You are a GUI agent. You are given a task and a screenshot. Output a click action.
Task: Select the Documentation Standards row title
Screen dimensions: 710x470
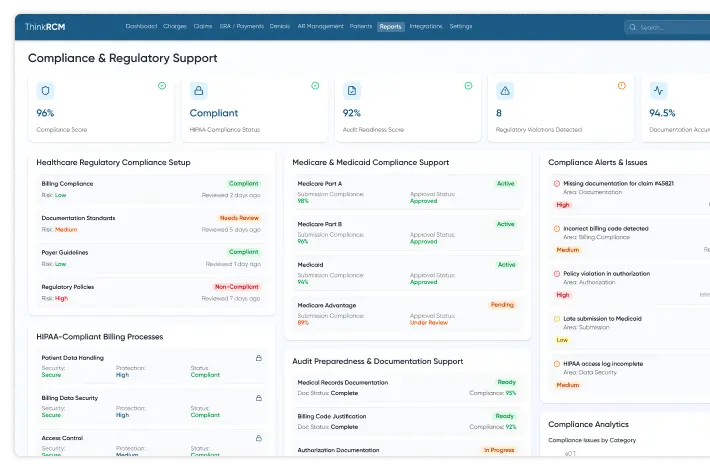pyautogui.click(x=78, y=218)
